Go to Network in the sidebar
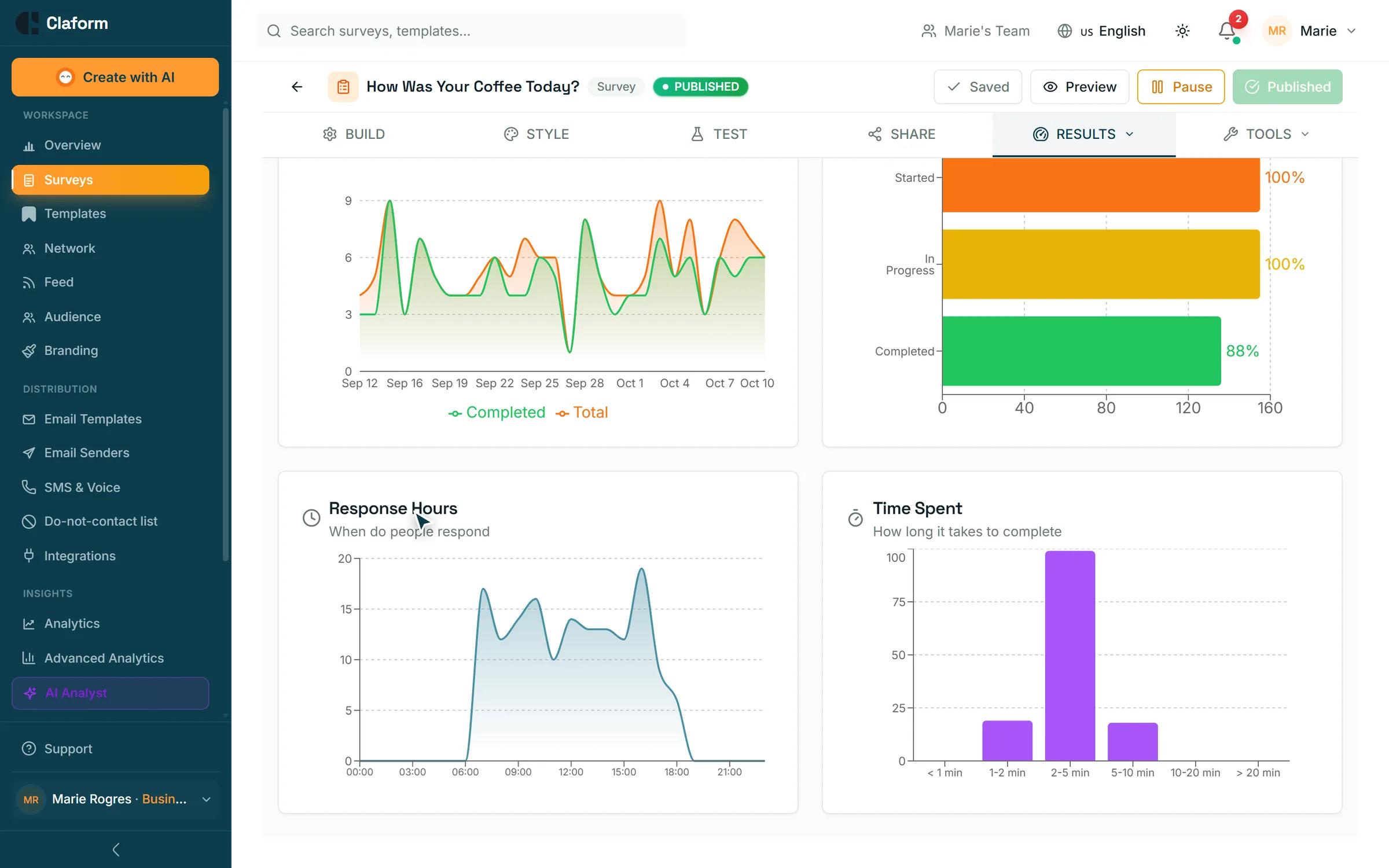The height and width of the screenshot is (868, 1389). 110,248
